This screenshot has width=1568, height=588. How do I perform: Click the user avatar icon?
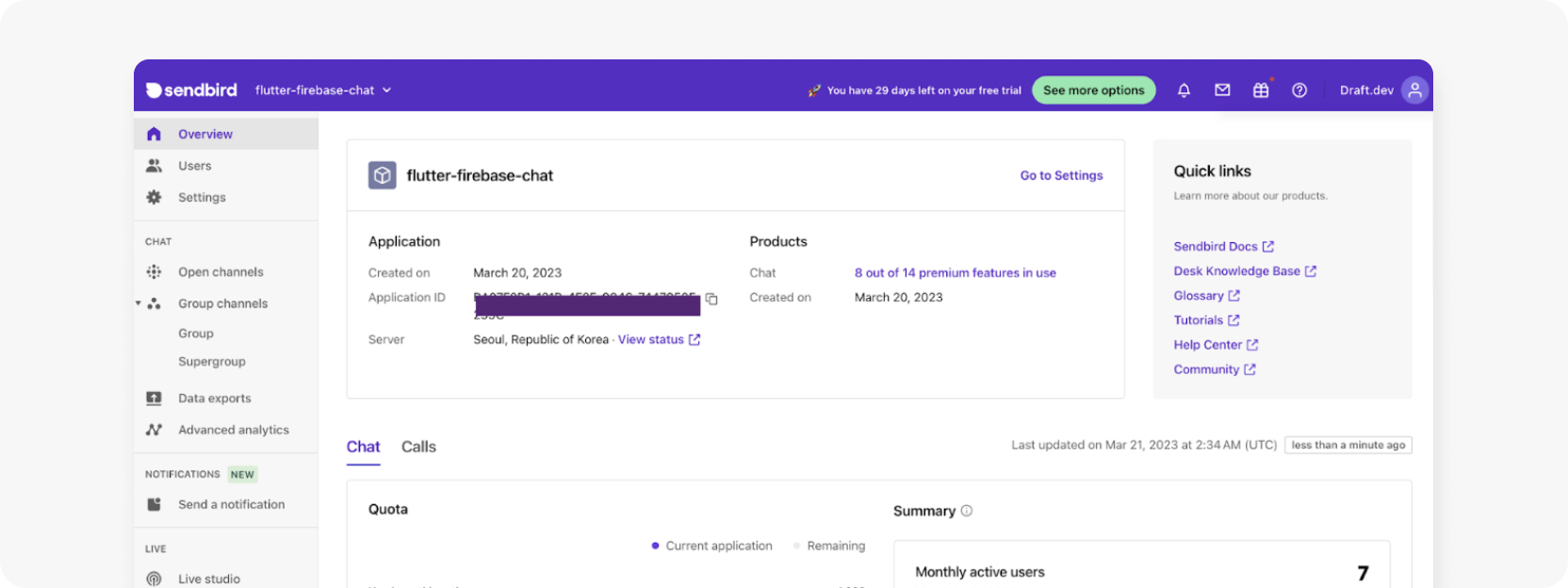click(x=1414, y=90)
